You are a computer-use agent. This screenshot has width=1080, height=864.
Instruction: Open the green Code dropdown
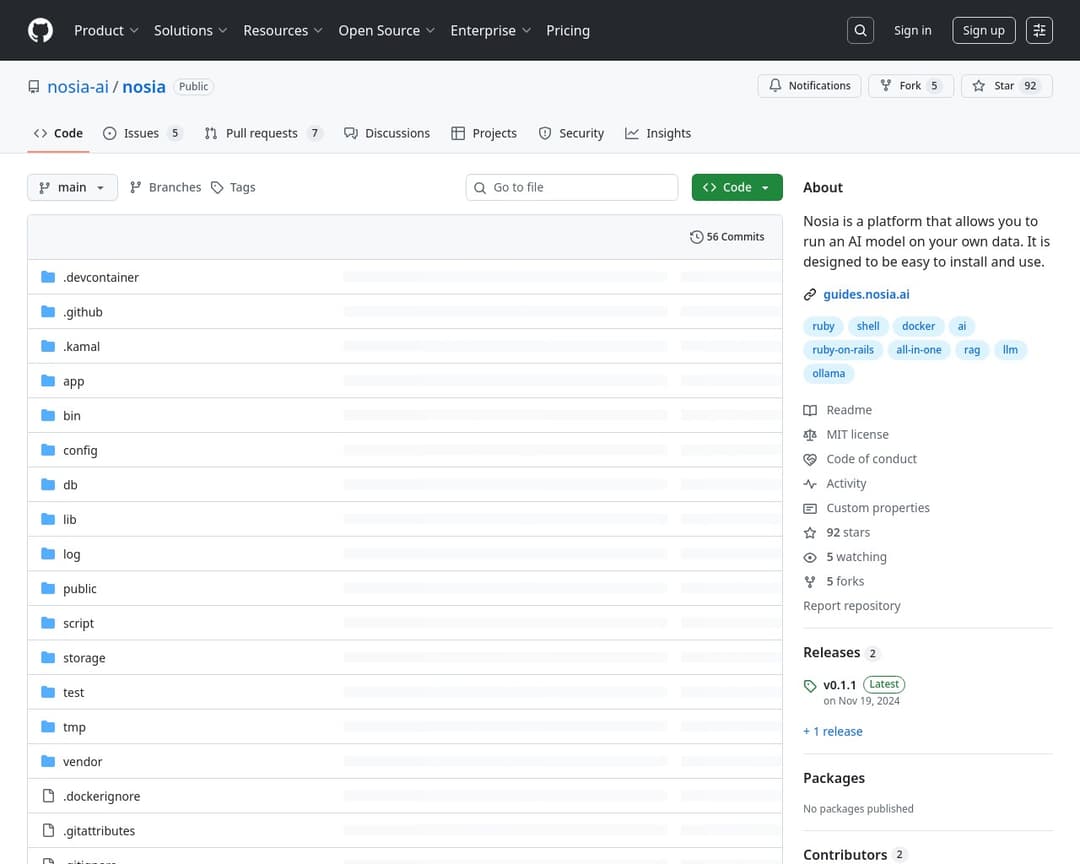(x=737, y=187)
